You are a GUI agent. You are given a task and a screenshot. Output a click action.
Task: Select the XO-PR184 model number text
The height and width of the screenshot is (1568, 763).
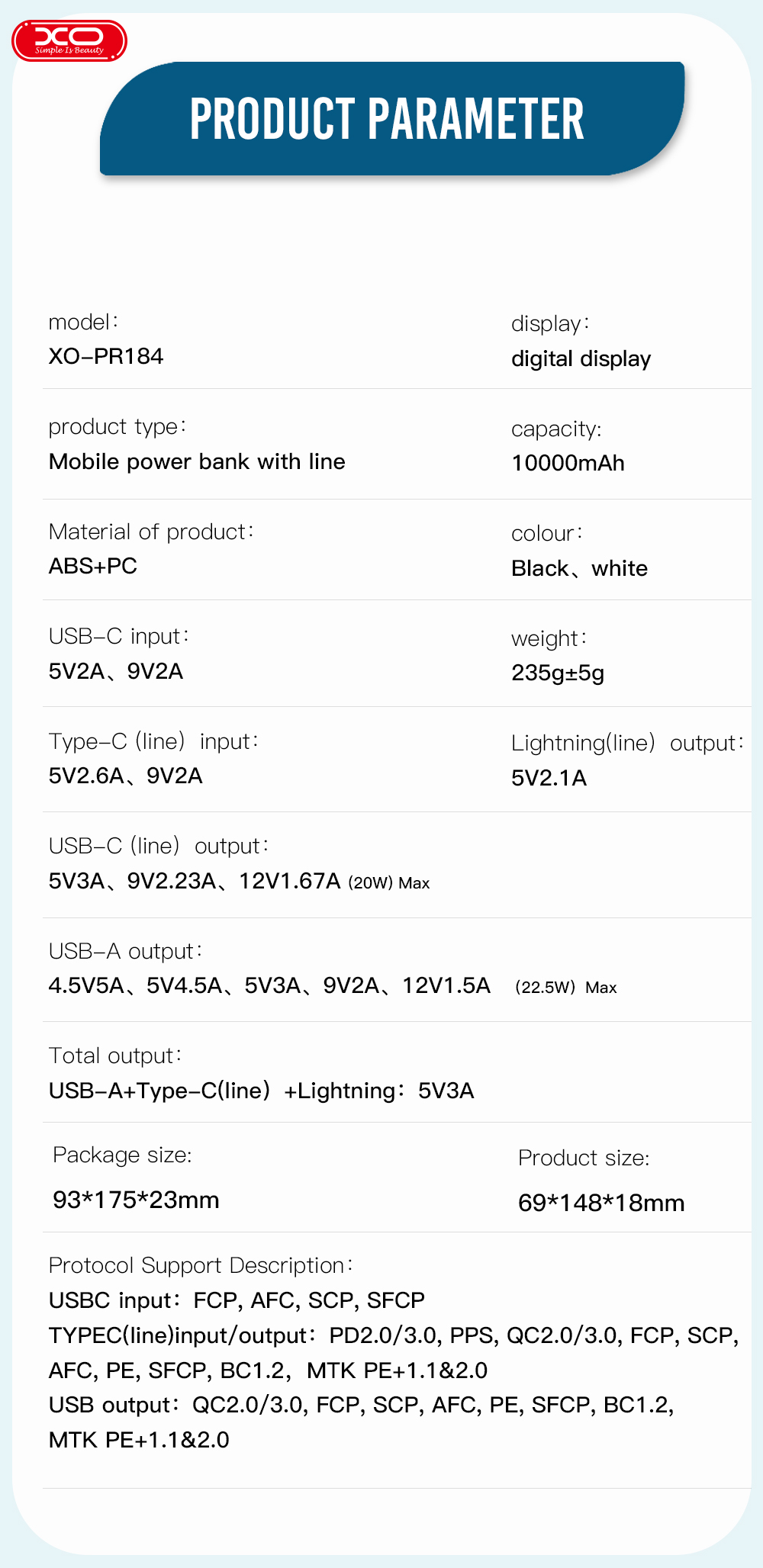point(106,357)
